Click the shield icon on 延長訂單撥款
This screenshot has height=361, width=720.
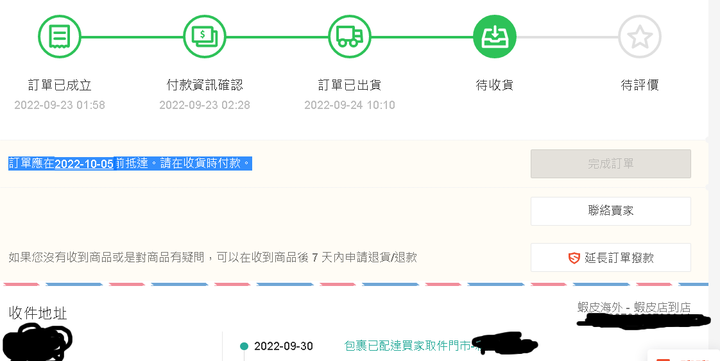pos(574,258)
